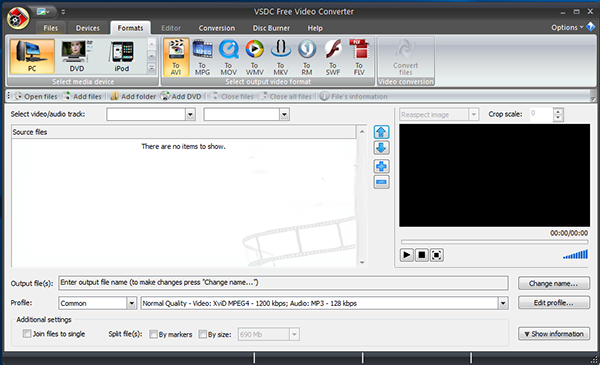Add a source file with plus icon

tap(381, 166)
